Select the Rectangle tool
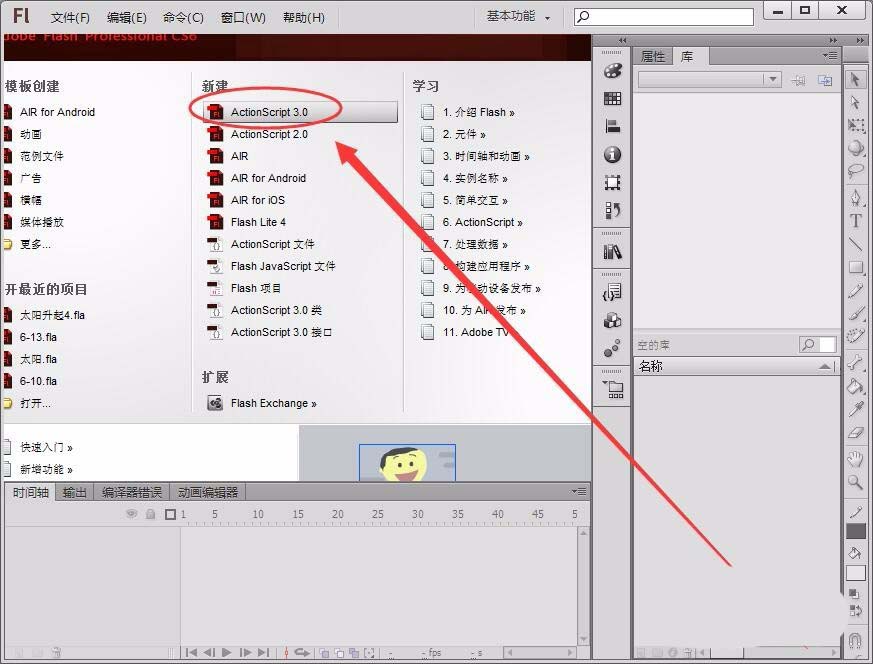 856,267
